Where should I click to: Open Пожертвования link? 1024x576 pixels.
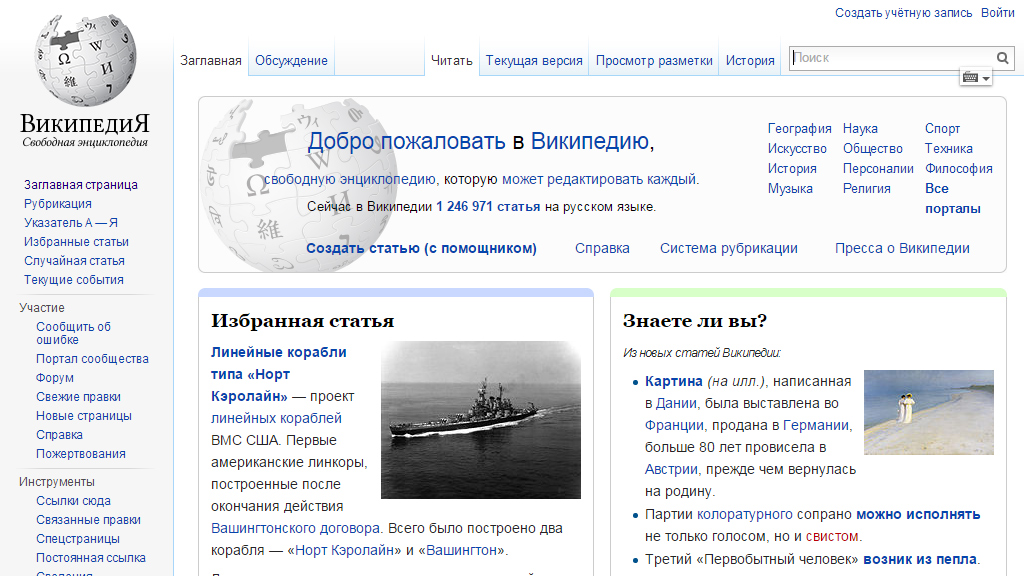[x=81, y=453]
